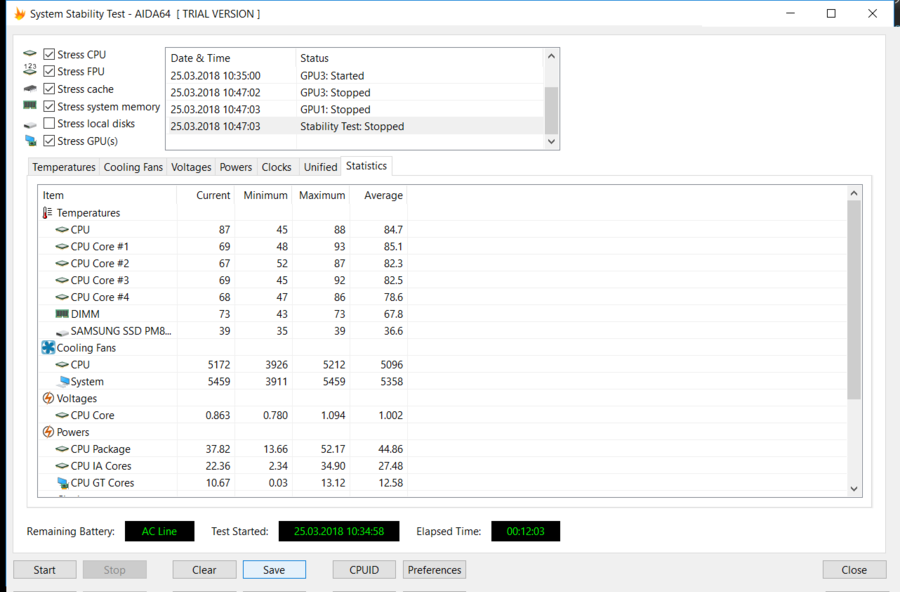Image resolution: width=900 pixels, height=592 pixels.
Task: Uncheck the Stress system memory checkbox
Action: [49, 106]
